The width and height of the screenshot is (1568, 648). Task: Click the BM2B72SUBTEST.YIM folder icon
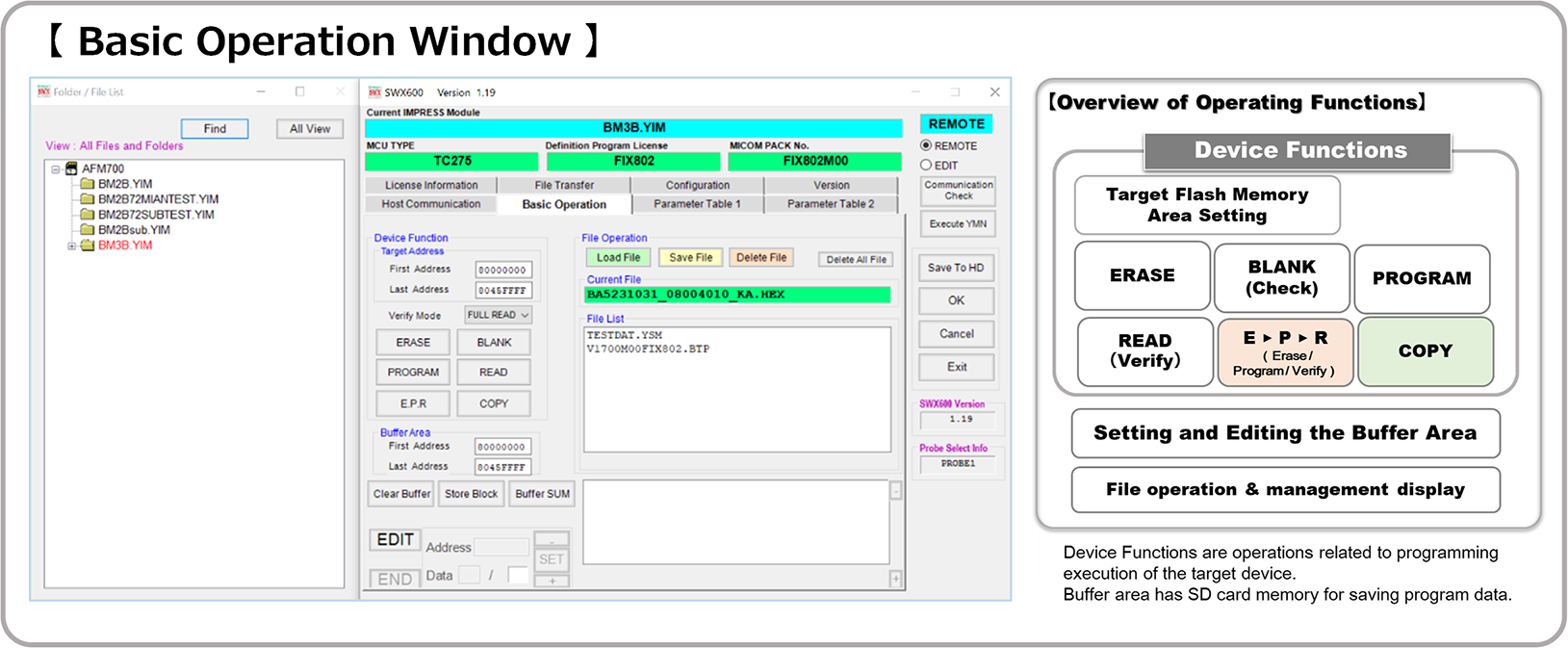click(88, 215)
